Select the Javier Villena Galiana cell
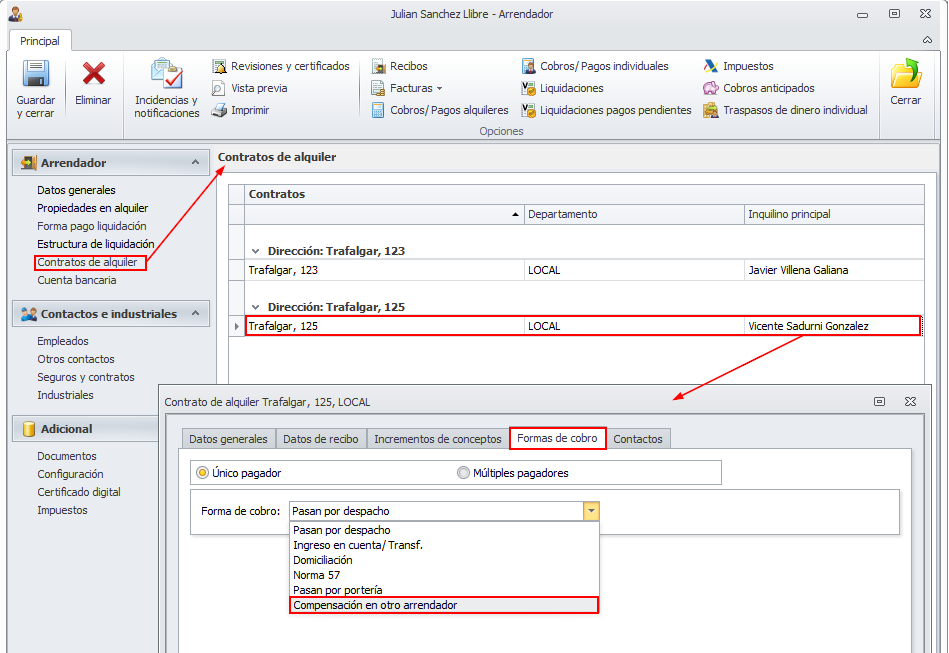This screenshot has width=949, height=653. pos(834,271)
